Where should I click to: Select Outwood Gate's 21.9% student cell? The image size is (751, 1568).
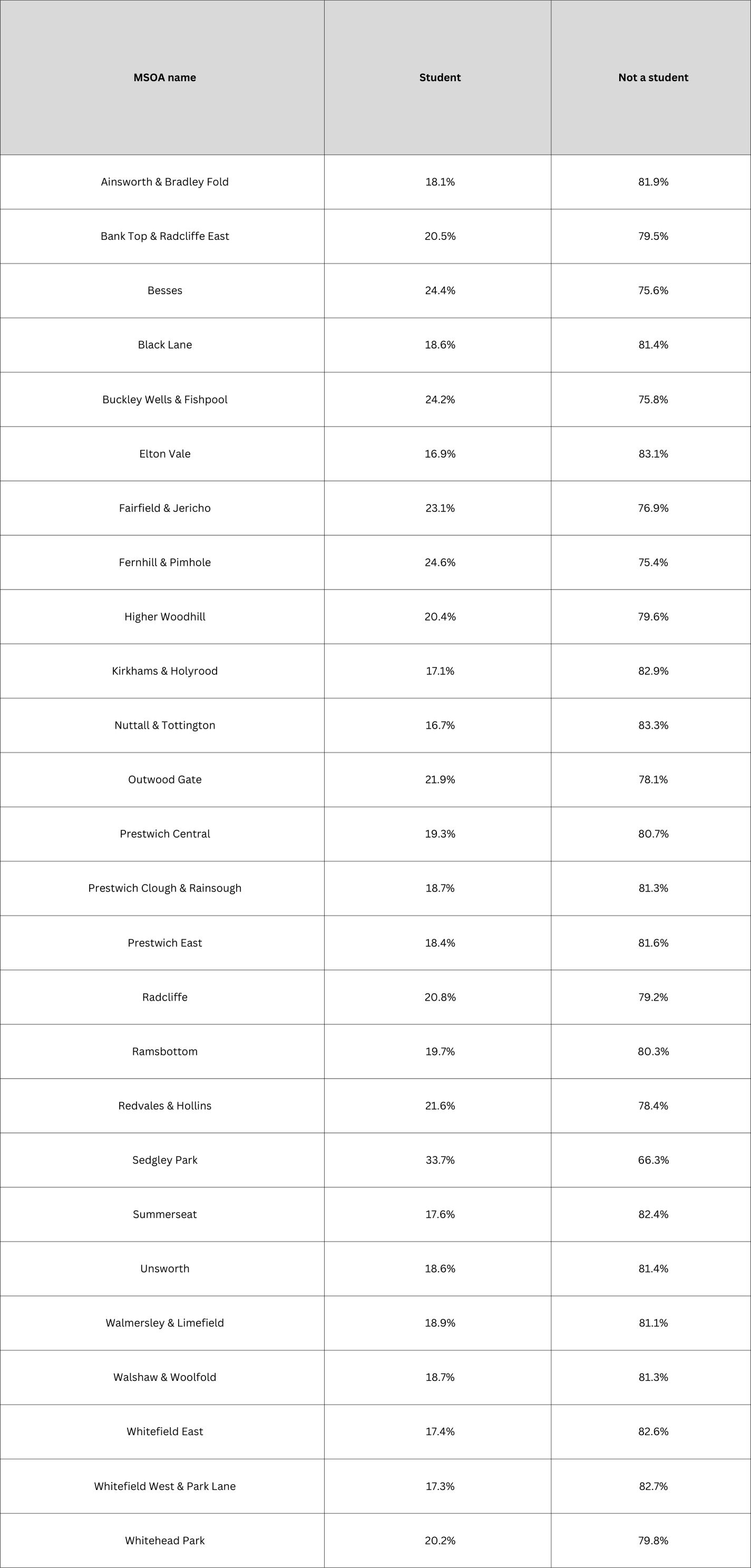pos(440,780)
